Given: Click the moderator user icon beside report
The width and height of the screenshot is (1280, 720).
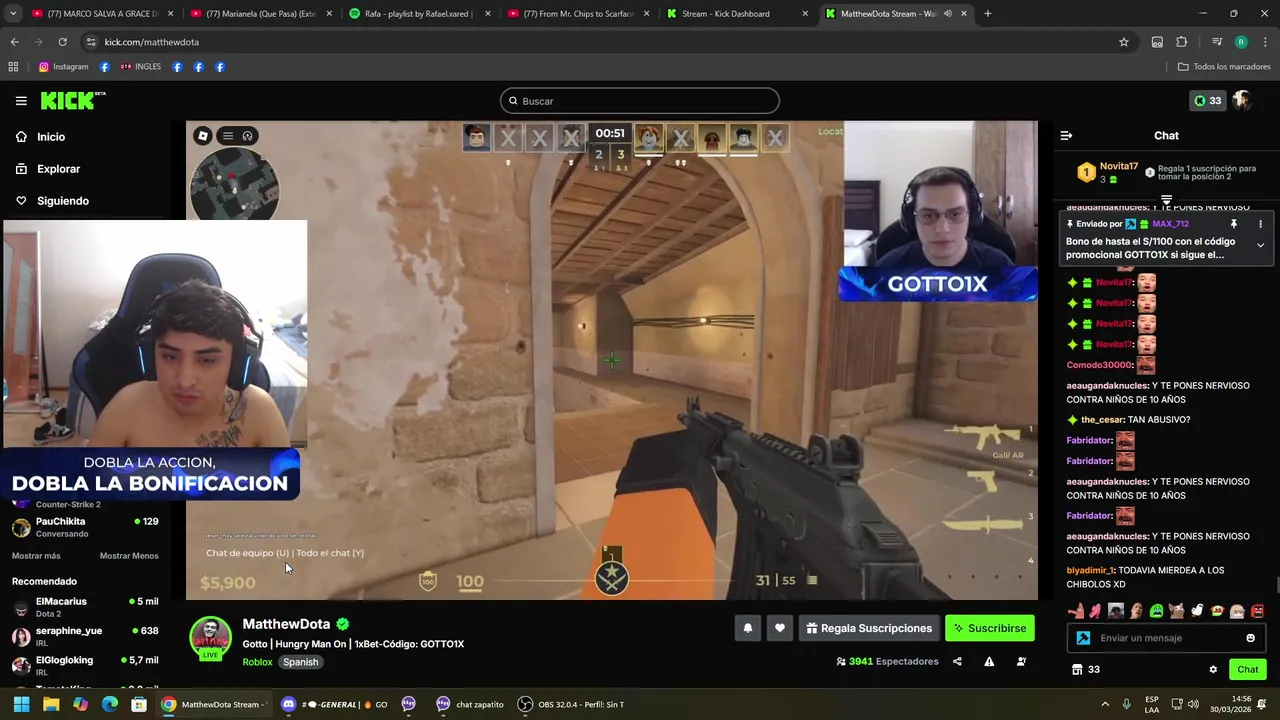Looking at the screenshot, I should point(1021,661).
